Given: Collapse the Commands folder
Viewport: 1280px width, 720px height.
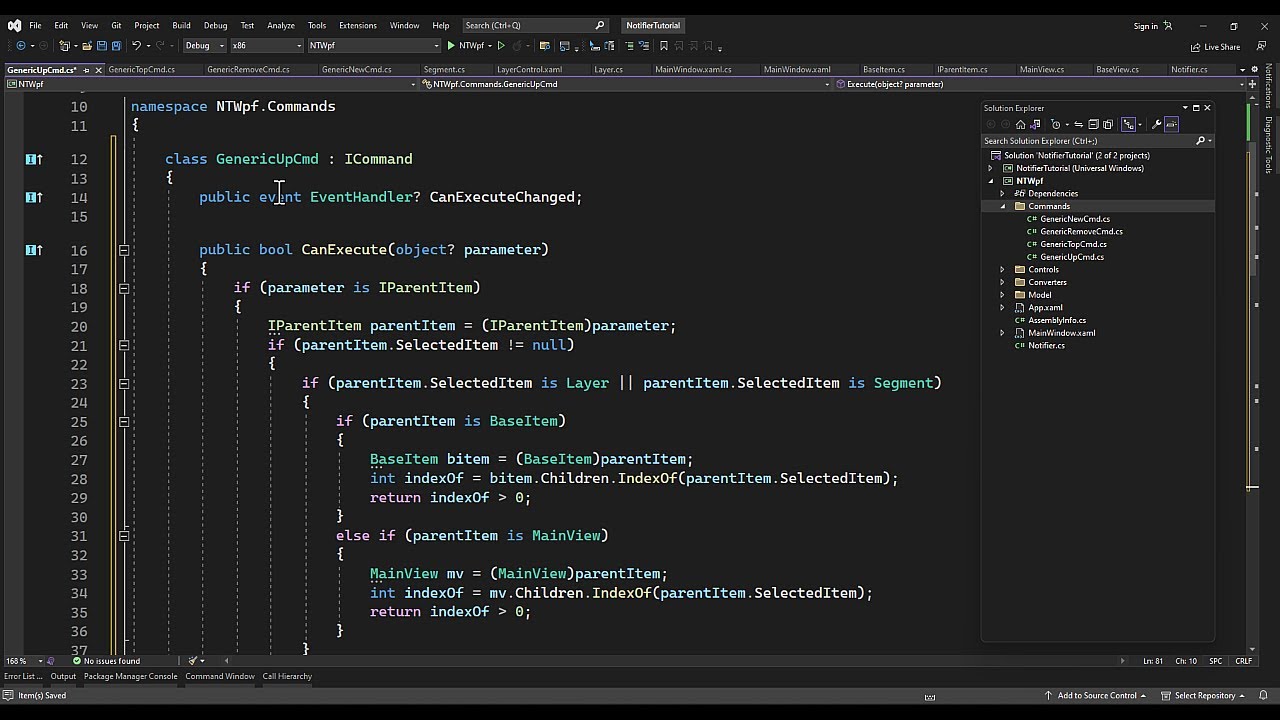Looking at the screenshot, I should (x=1003, y=206).
